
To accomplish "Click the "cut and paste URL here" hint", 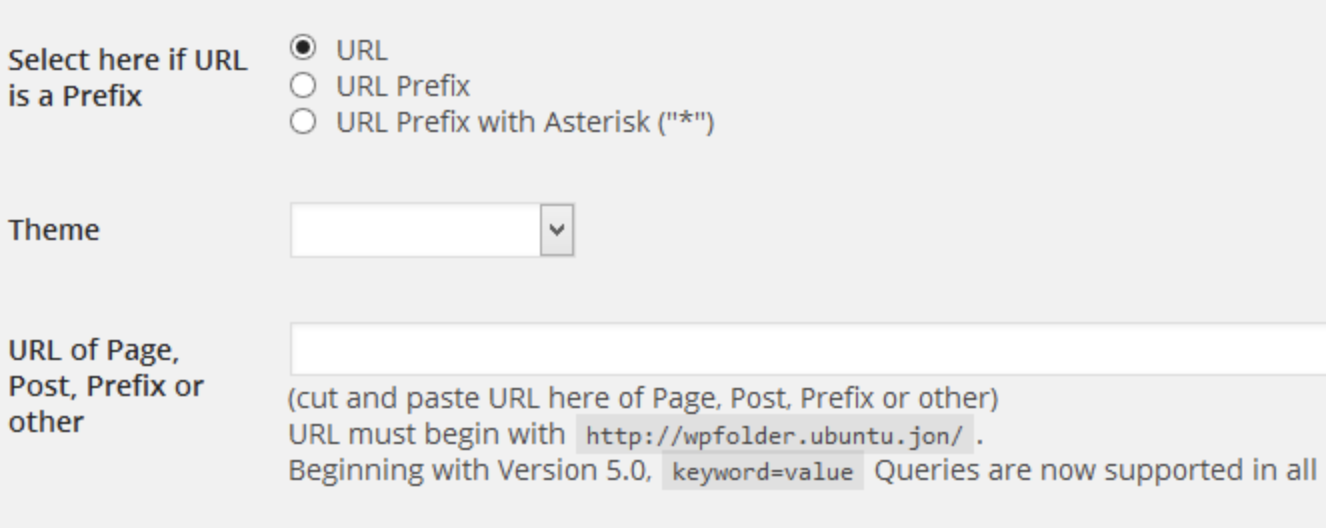I will tap(642, 399).
